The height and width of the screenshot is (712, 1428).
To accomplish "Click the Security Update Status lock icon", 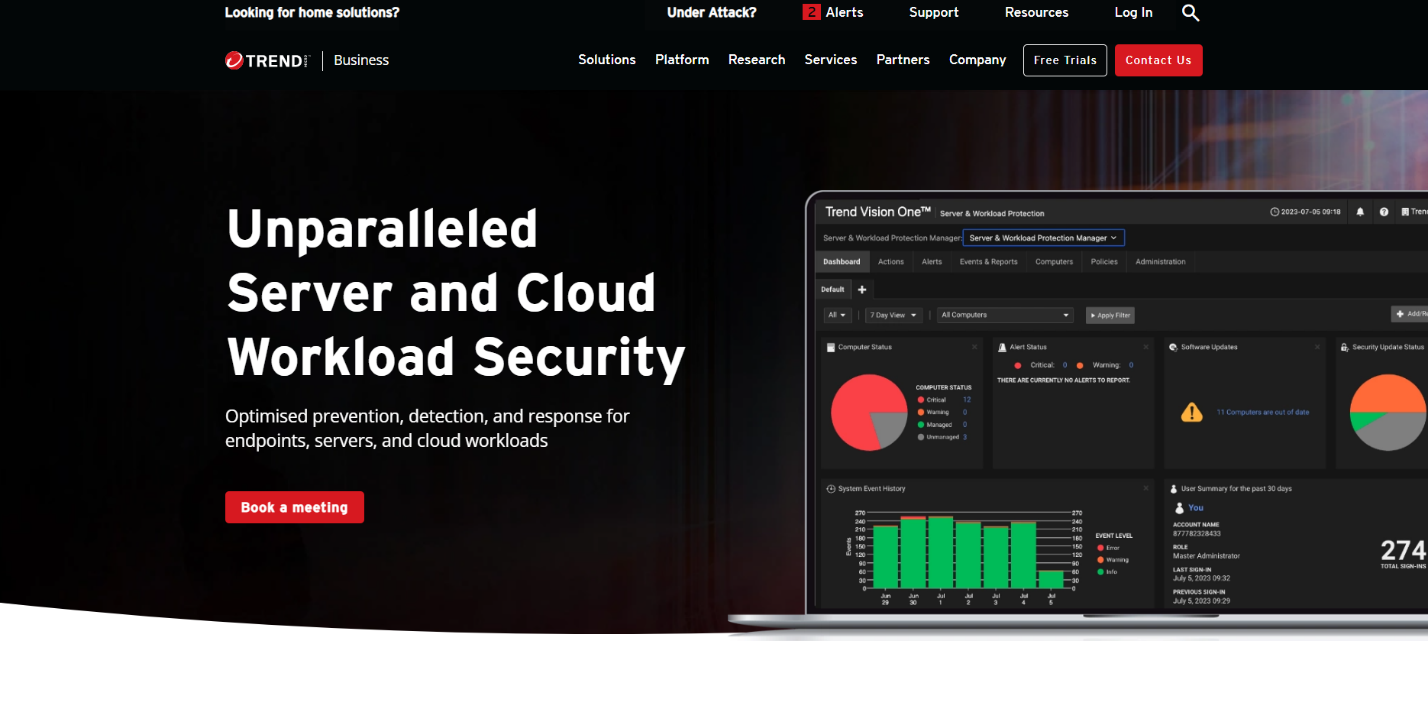I will (1345, 347).
